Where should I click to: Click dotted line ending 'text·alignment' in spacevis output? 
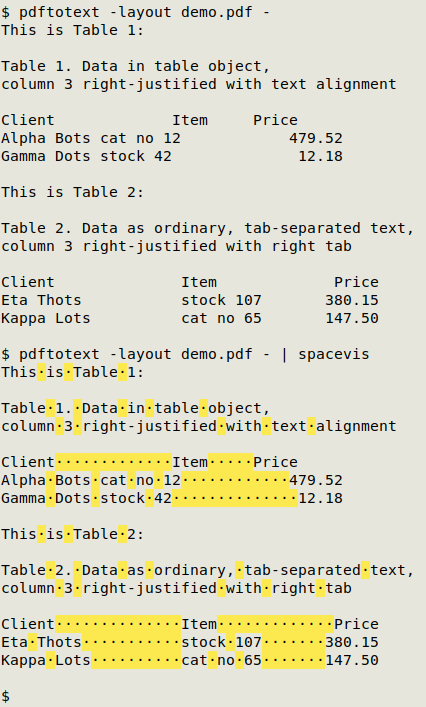point(198,427)
